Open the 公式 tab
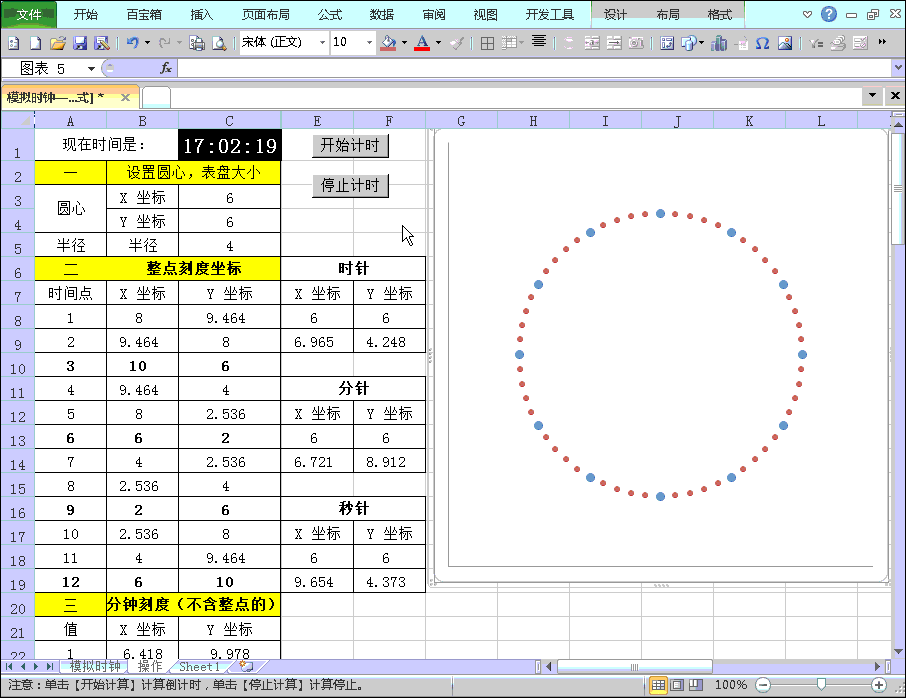This screenshot has width=906, height=698. (329, 14)
